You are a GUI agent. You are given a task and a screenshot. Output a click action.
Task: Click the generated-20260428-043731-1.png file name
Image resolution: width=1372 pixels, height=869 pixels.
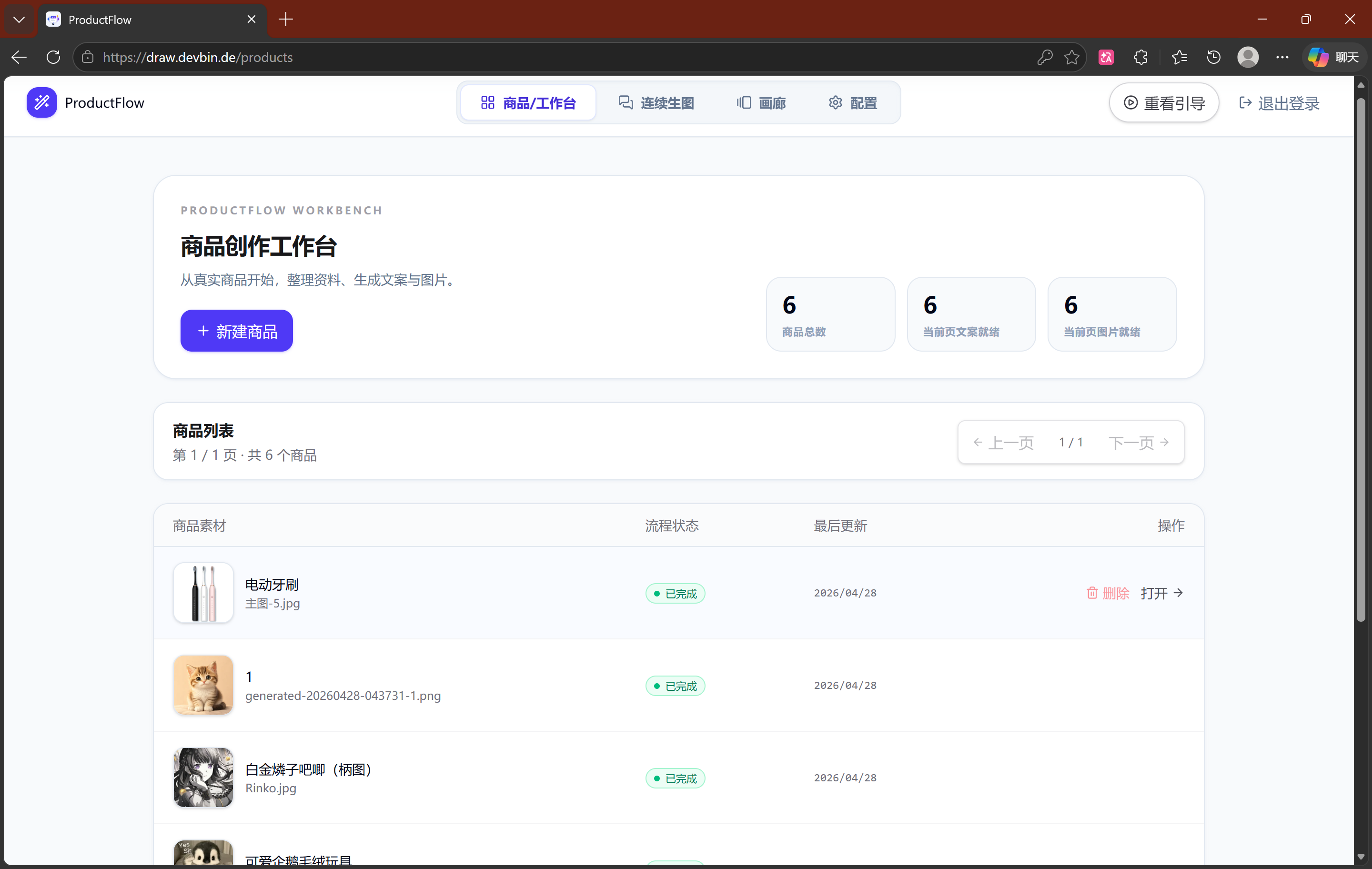[x=343, y=696]
